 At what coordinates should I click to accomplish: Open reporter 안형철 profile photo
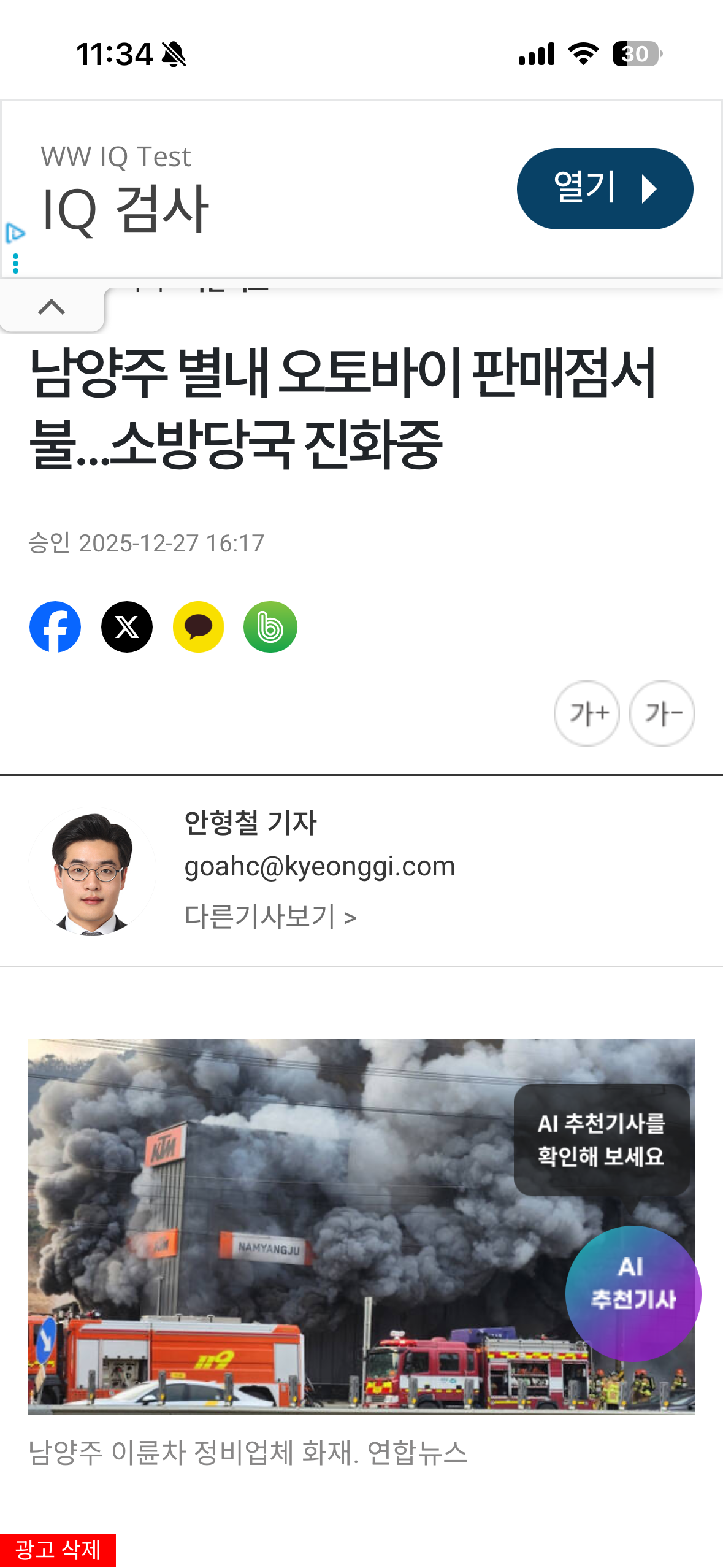pyautogui.click(x=92, y=871)
